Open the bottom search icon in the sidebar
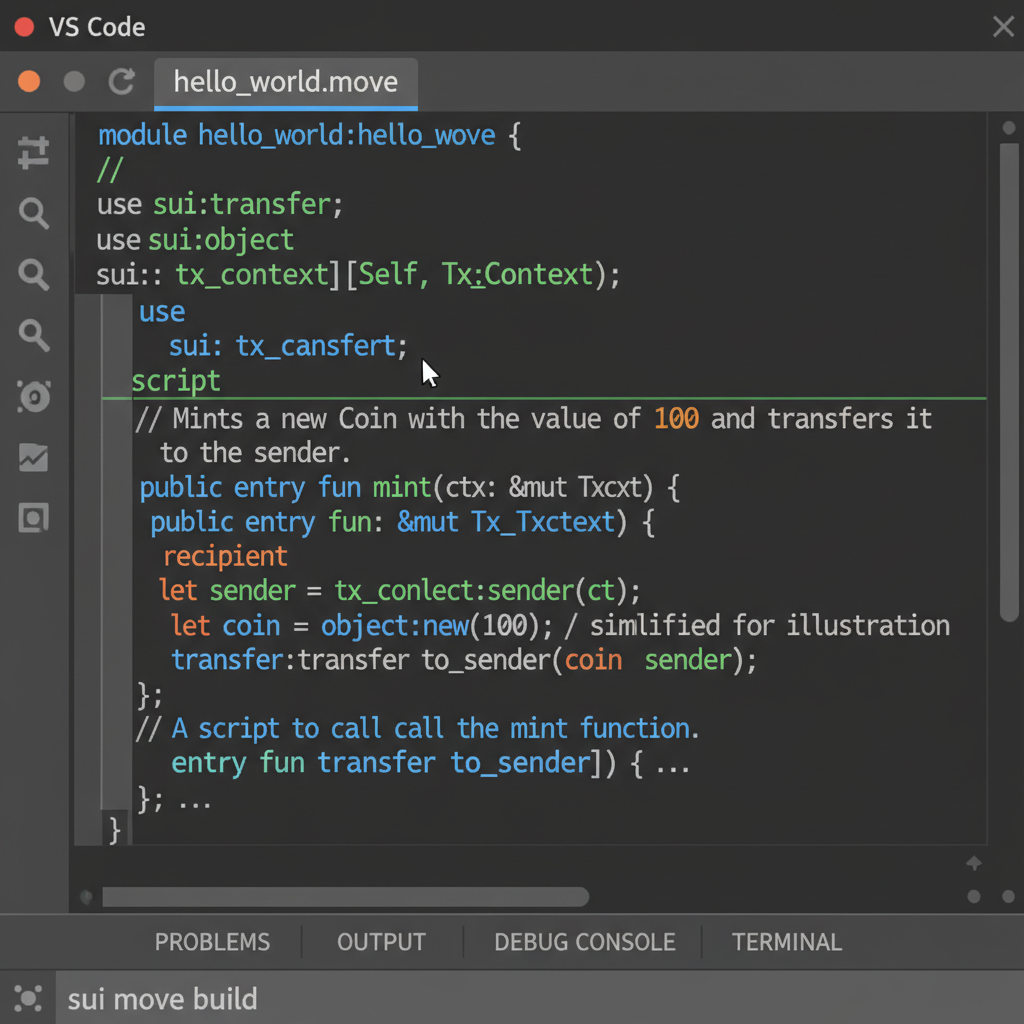 [x=33, y=336]
